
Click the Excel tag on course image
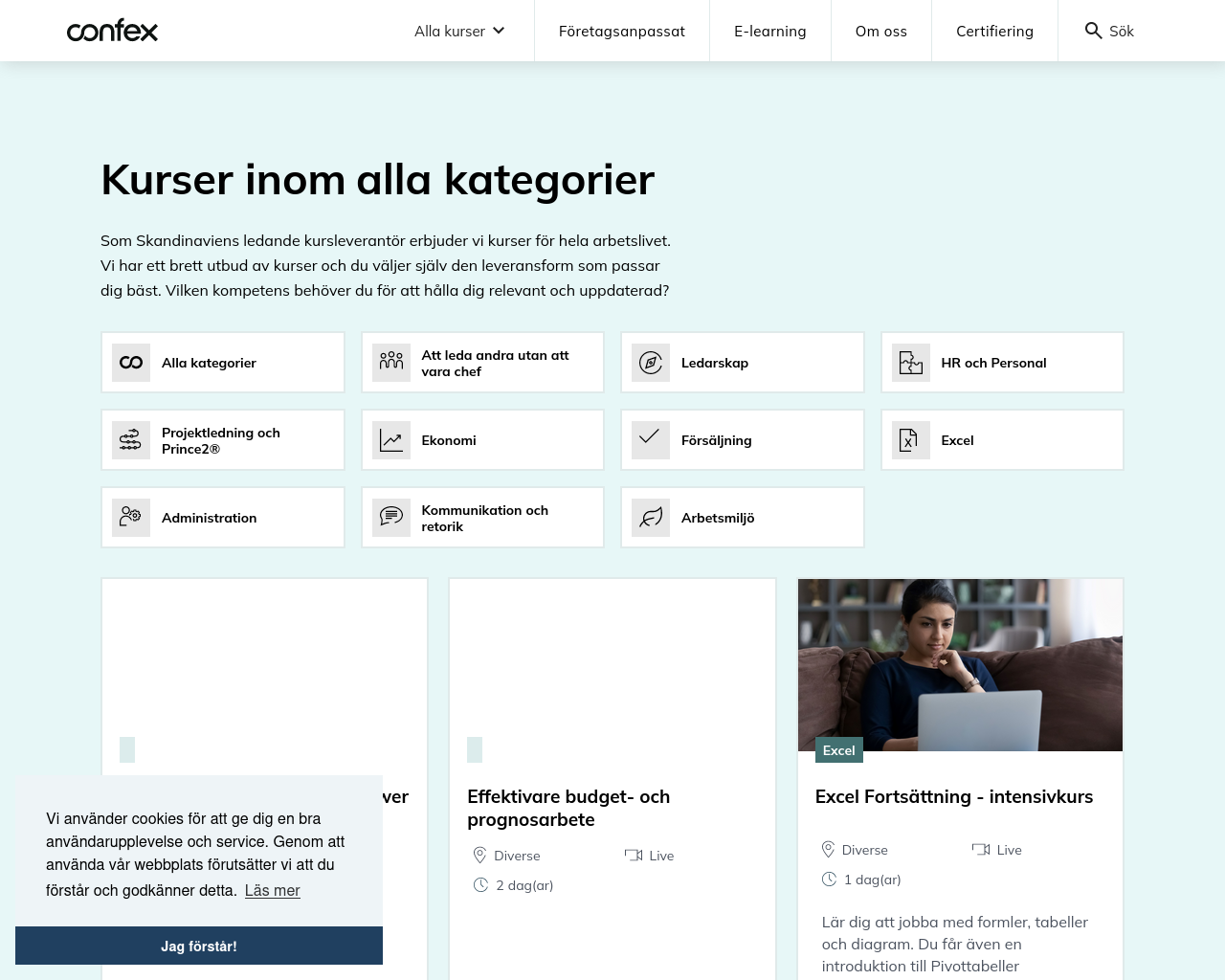[x=839, y=750]
